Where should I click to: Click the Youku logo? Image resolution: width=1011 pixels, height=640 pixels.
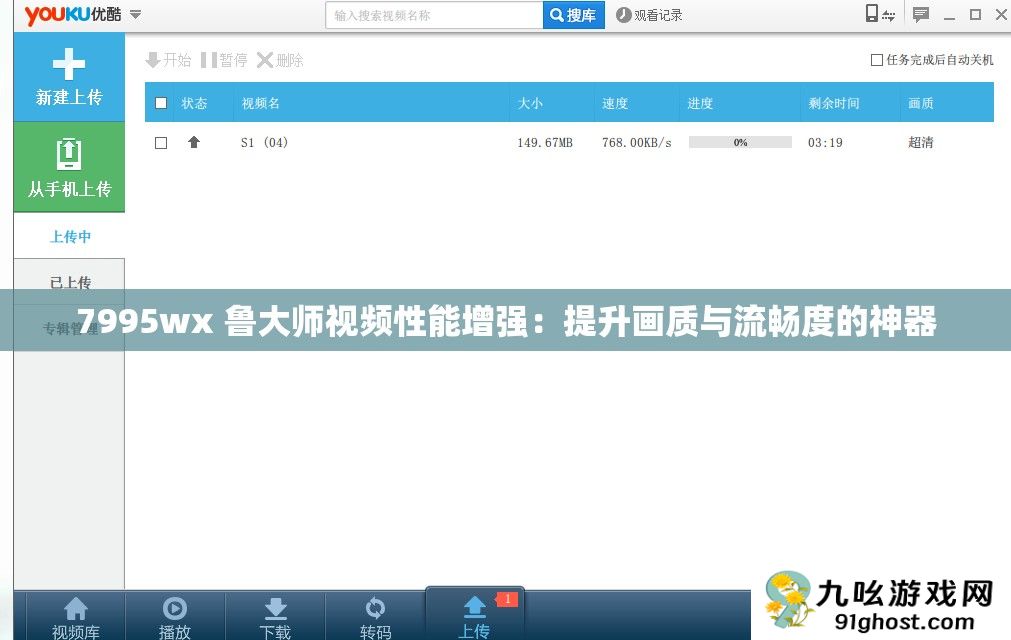[73, 14]
